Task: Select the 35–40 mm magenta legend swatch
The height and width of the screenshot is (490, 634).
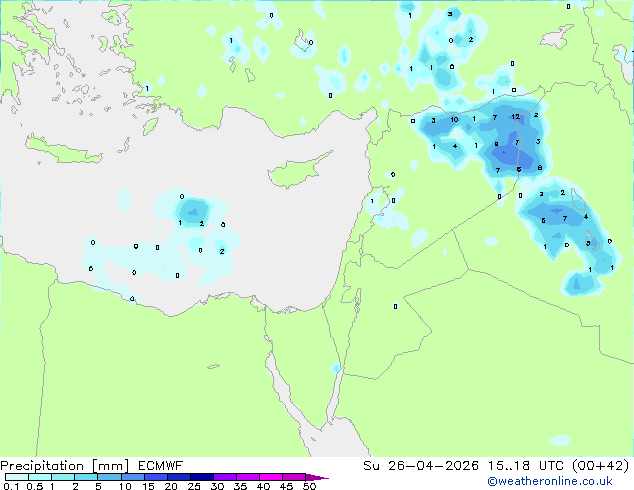Action: coord(247,477)
